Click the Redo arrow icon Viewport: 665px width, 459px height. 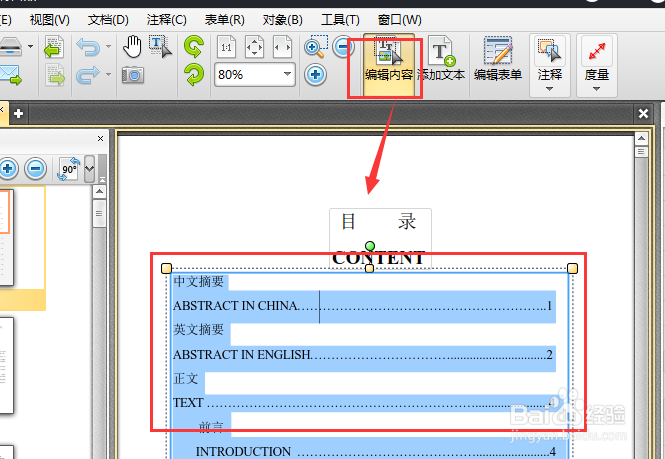click(x=88, y=75)
